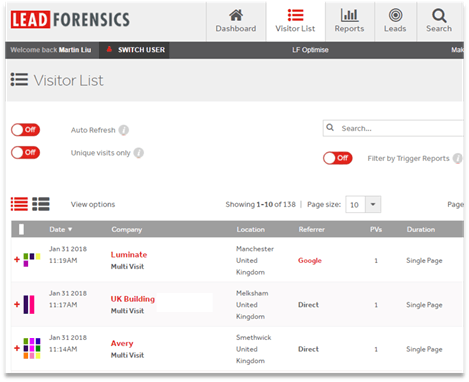Screen dimensions: 469x382
Task: Click into the visitor Search field
Action: pos(393,128)
